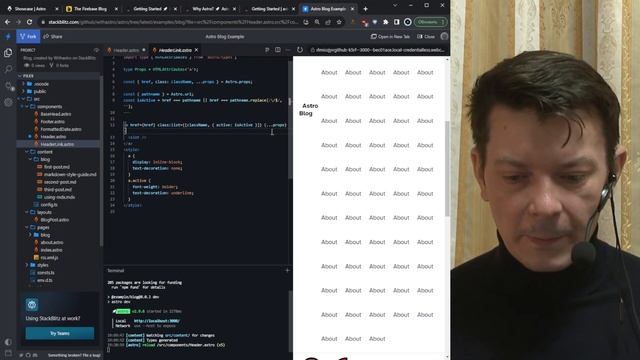
Task: Click the Fork button
Action: (x=28, y=36)
